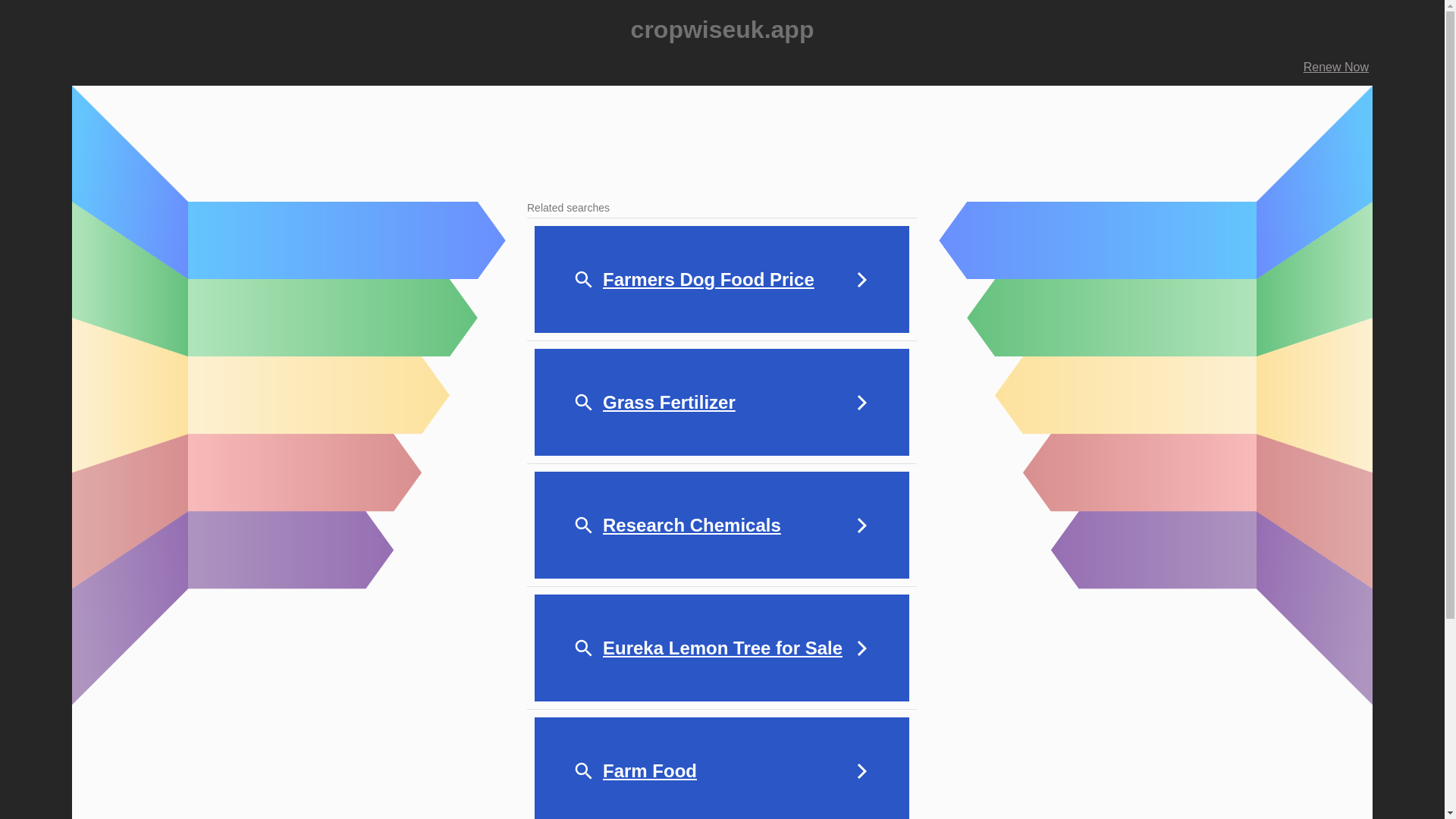Screen dimensions: 1456x819
Task: Visit Eureka Lemon Tree for Sale link
Action: [x=722, y=648]
